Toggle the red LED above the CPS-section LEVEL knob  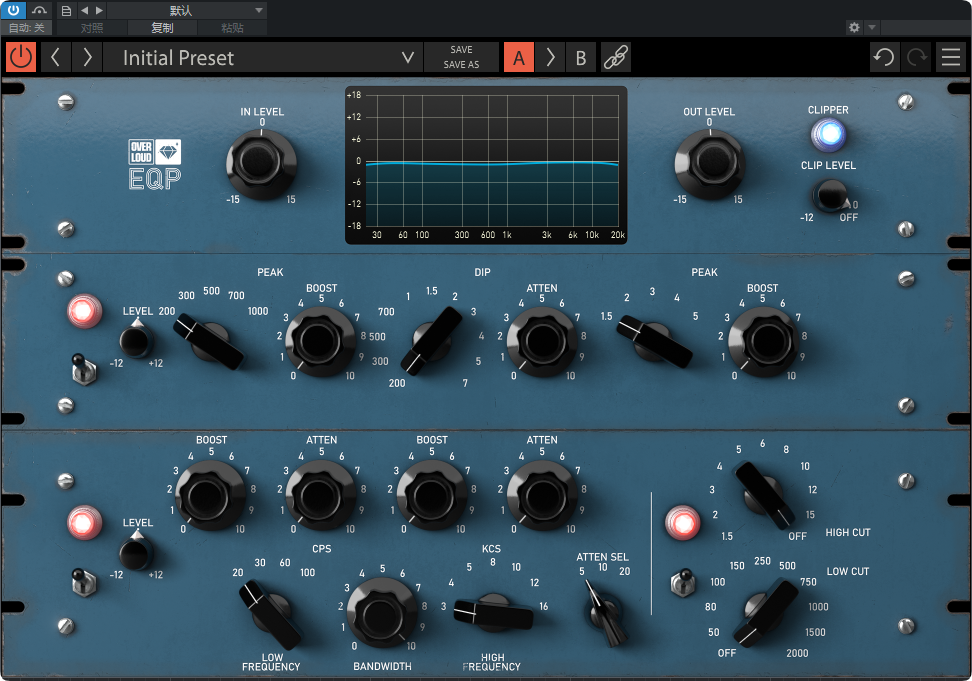coord(84,522)
